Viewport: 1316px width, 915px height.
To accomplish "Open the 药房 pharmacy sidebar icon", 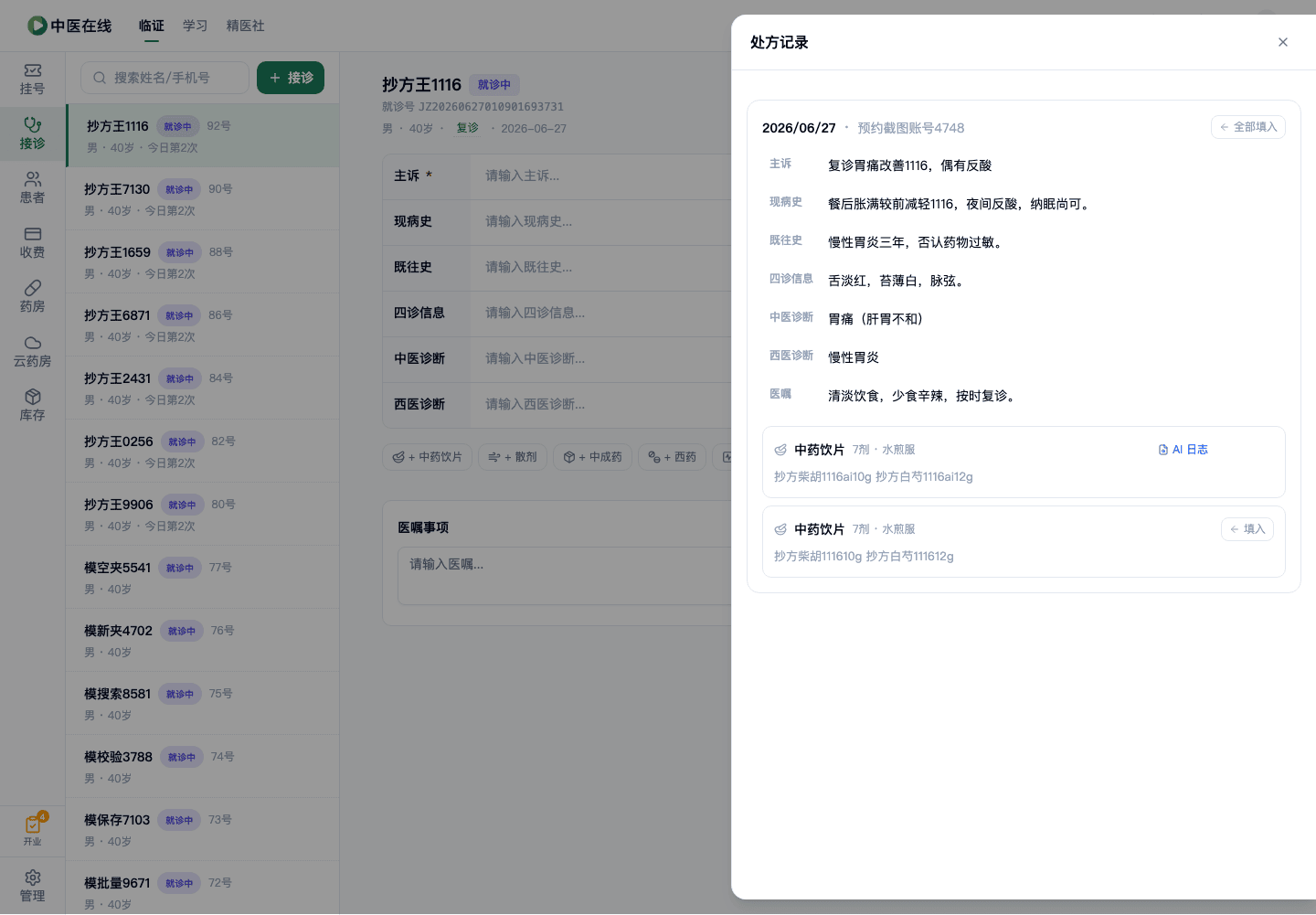I will [33, 288].
